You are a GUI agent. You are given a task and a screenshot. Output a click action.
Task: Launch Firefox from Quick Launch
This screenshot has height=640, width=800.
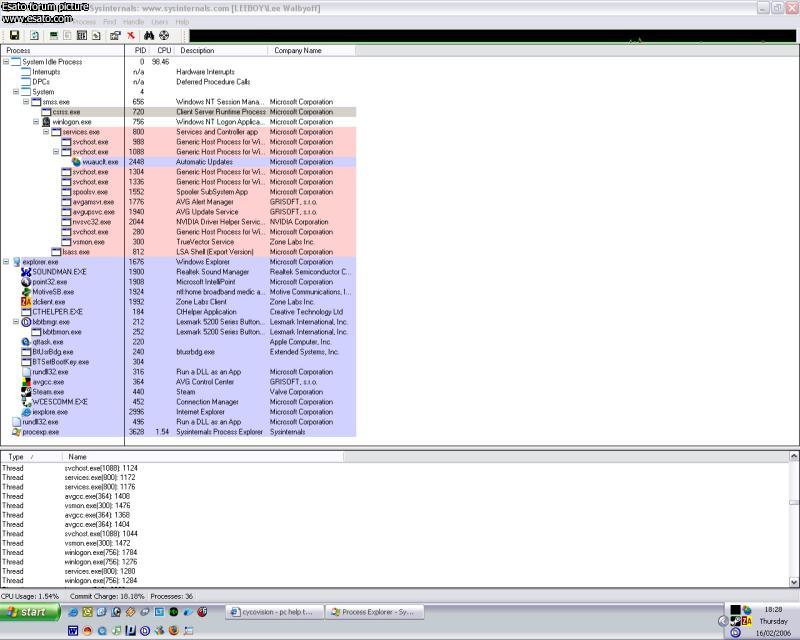pos(173,631)
